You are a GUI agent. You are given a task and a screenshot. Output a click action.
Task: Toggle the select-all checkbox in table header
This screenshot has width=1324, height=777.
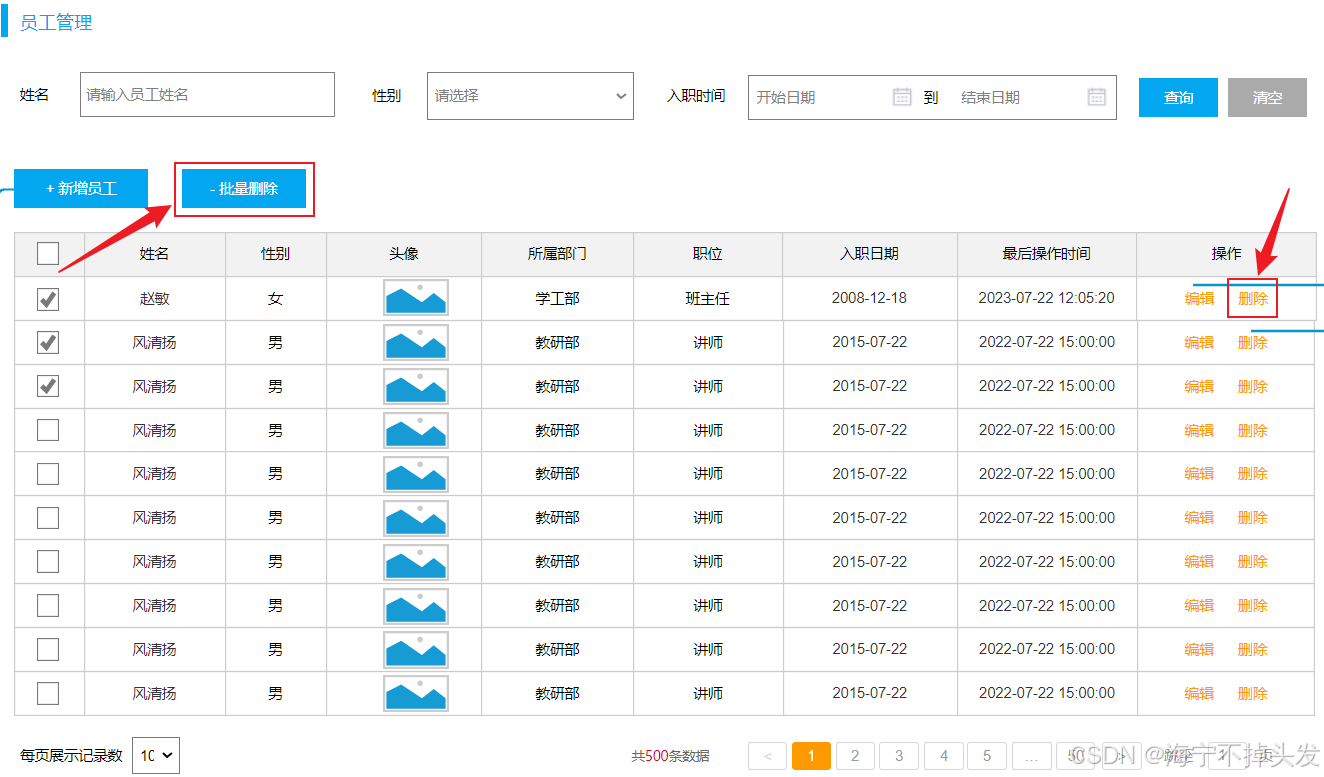coord(48,254)
